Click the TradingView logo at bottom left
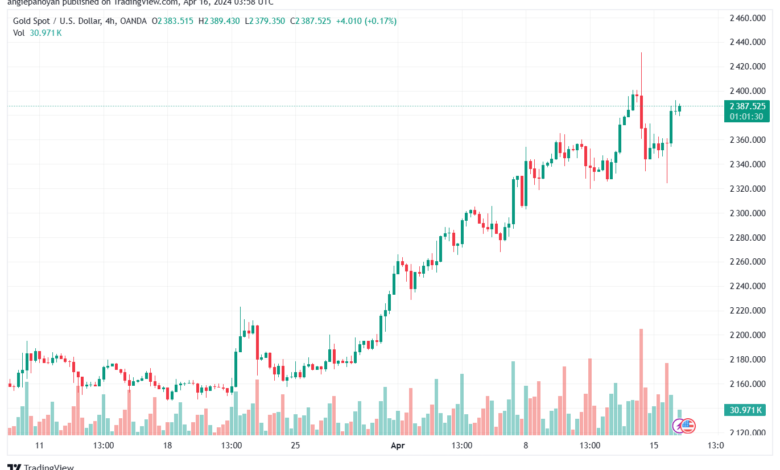 (41, 467)
